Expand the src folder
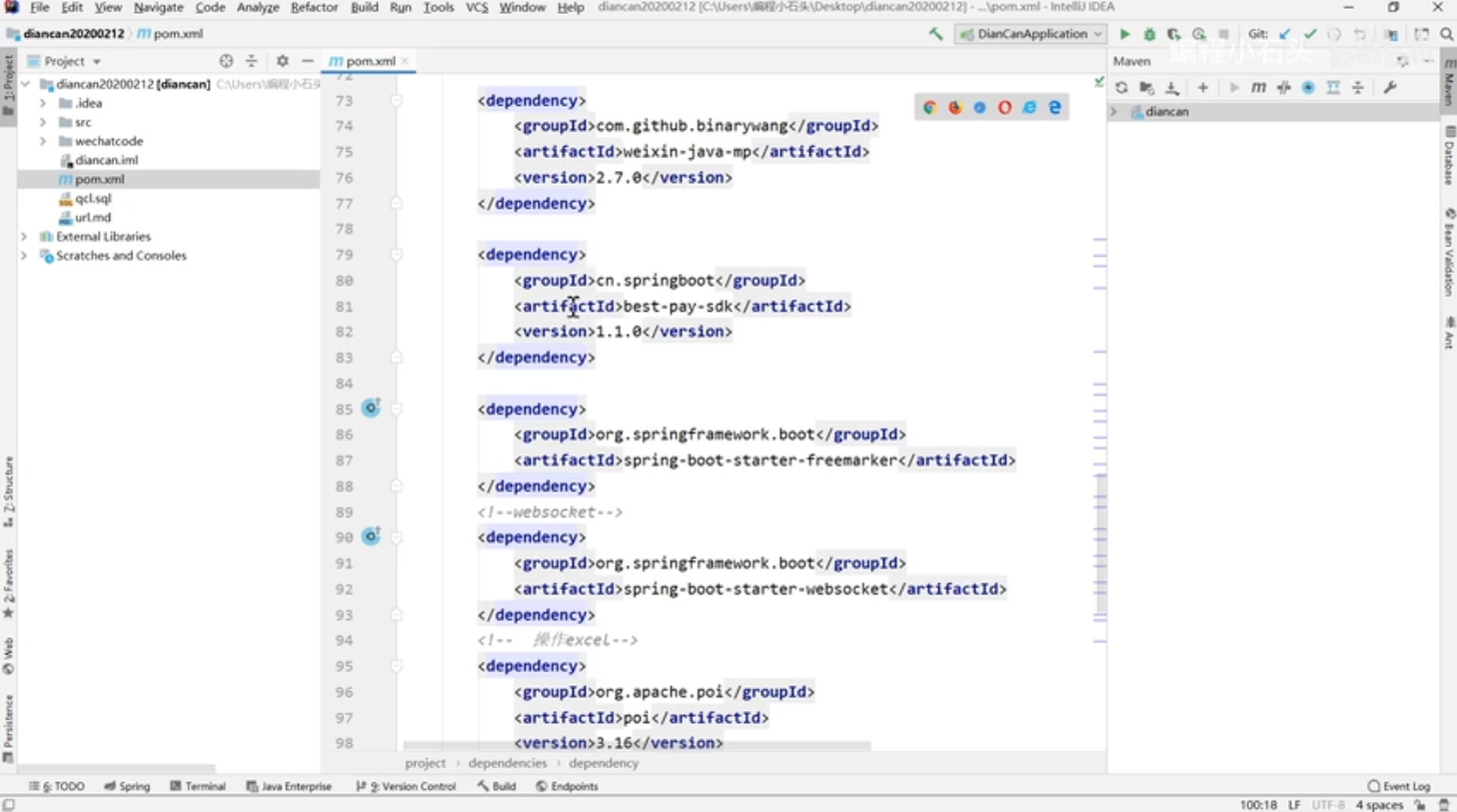This screenshot has width=1457, height=812. click(x=43, y=122)
